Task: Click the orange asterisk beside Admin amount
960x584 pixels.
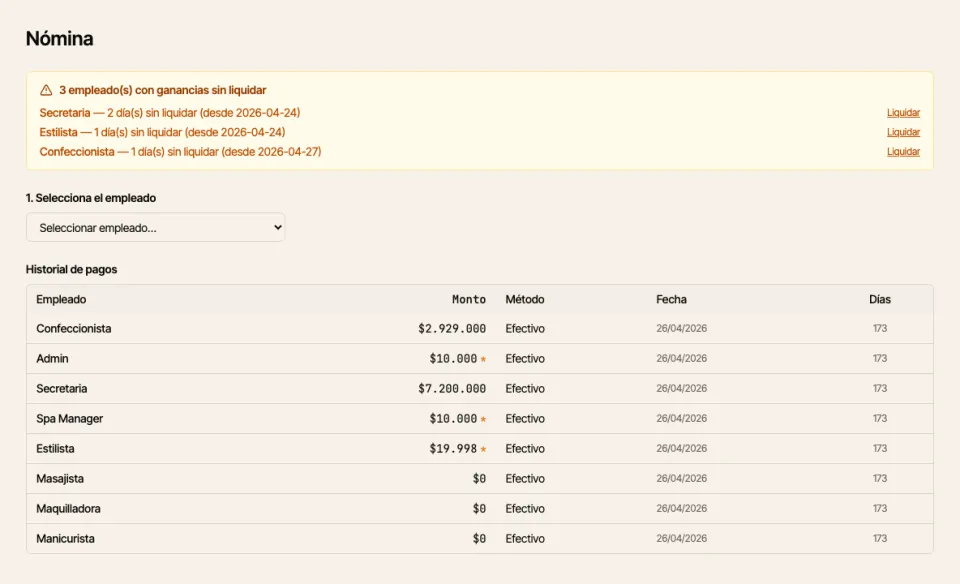Action: point(483,359)
